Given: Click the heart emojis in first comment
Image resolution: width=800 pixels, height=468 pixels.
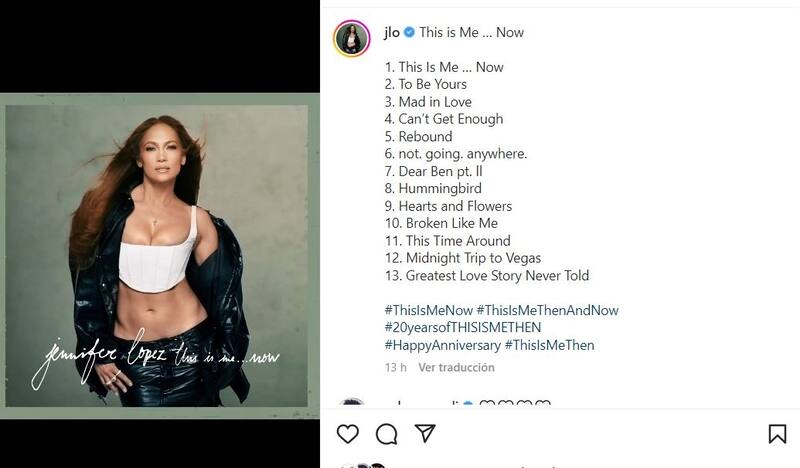Looking at the screenshot, I should point(515,403).
